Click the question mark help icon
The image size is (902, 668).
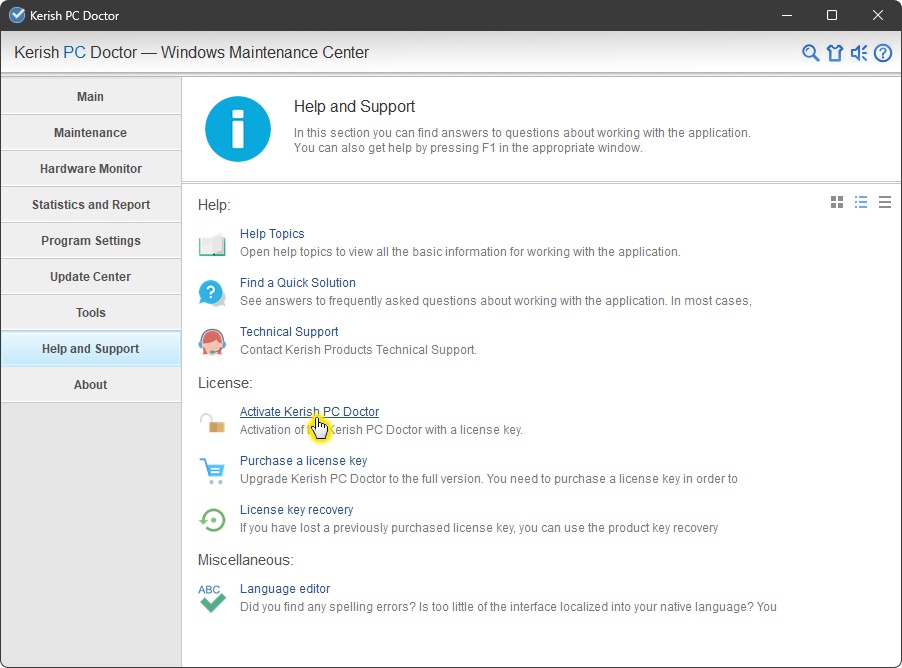883,53
